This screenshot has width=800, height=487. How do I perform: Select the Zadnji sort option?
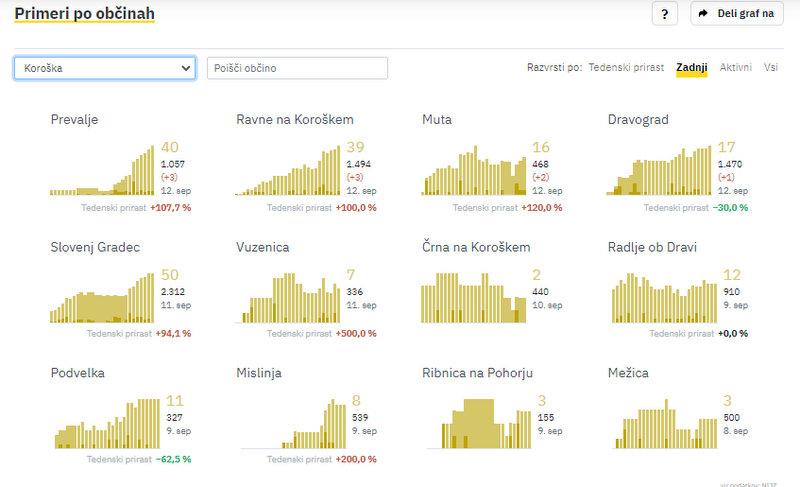691,68
